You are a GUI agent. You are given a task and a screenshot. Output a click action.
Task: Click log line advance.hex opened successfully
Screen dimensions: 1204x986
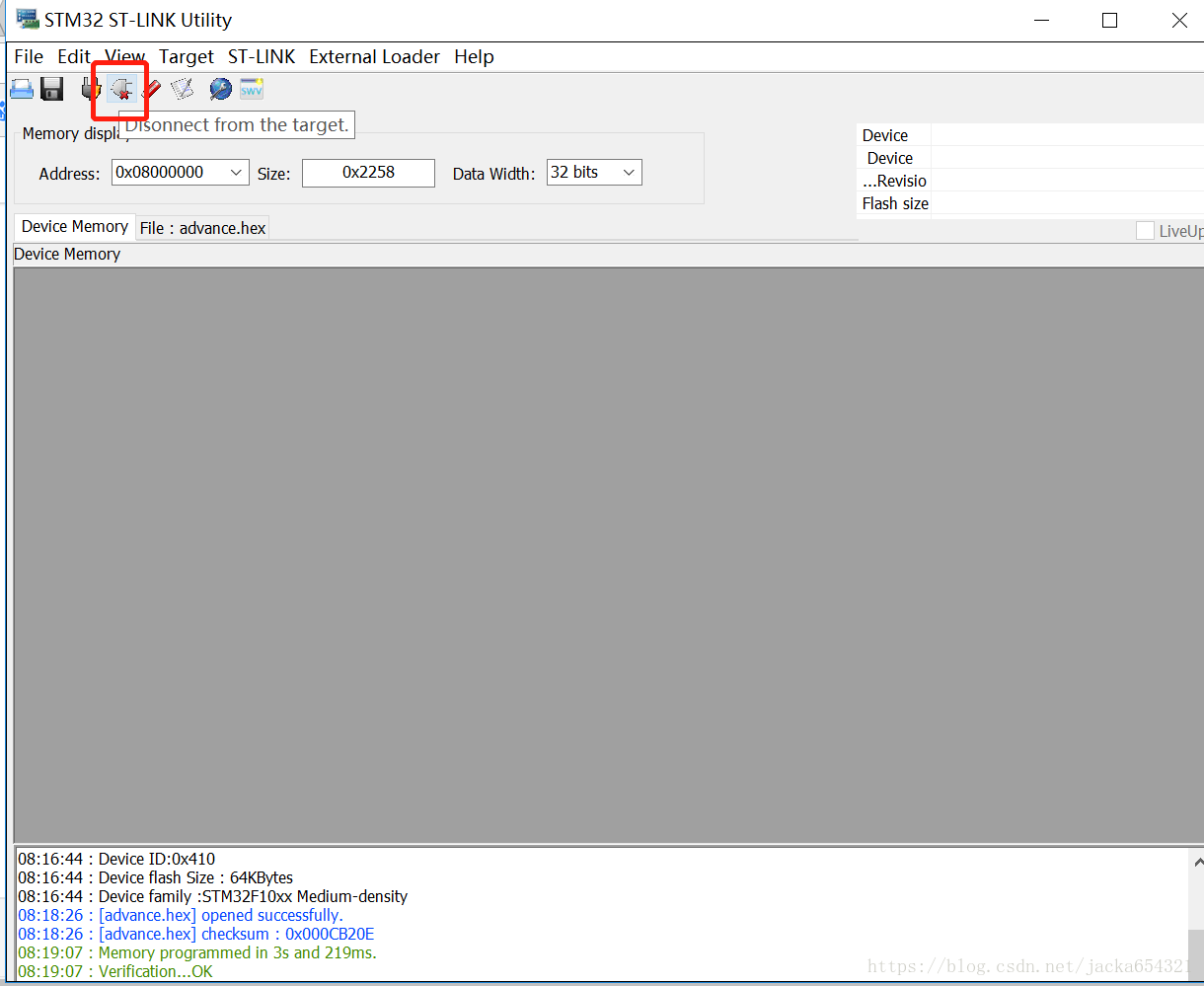(181, 915)
